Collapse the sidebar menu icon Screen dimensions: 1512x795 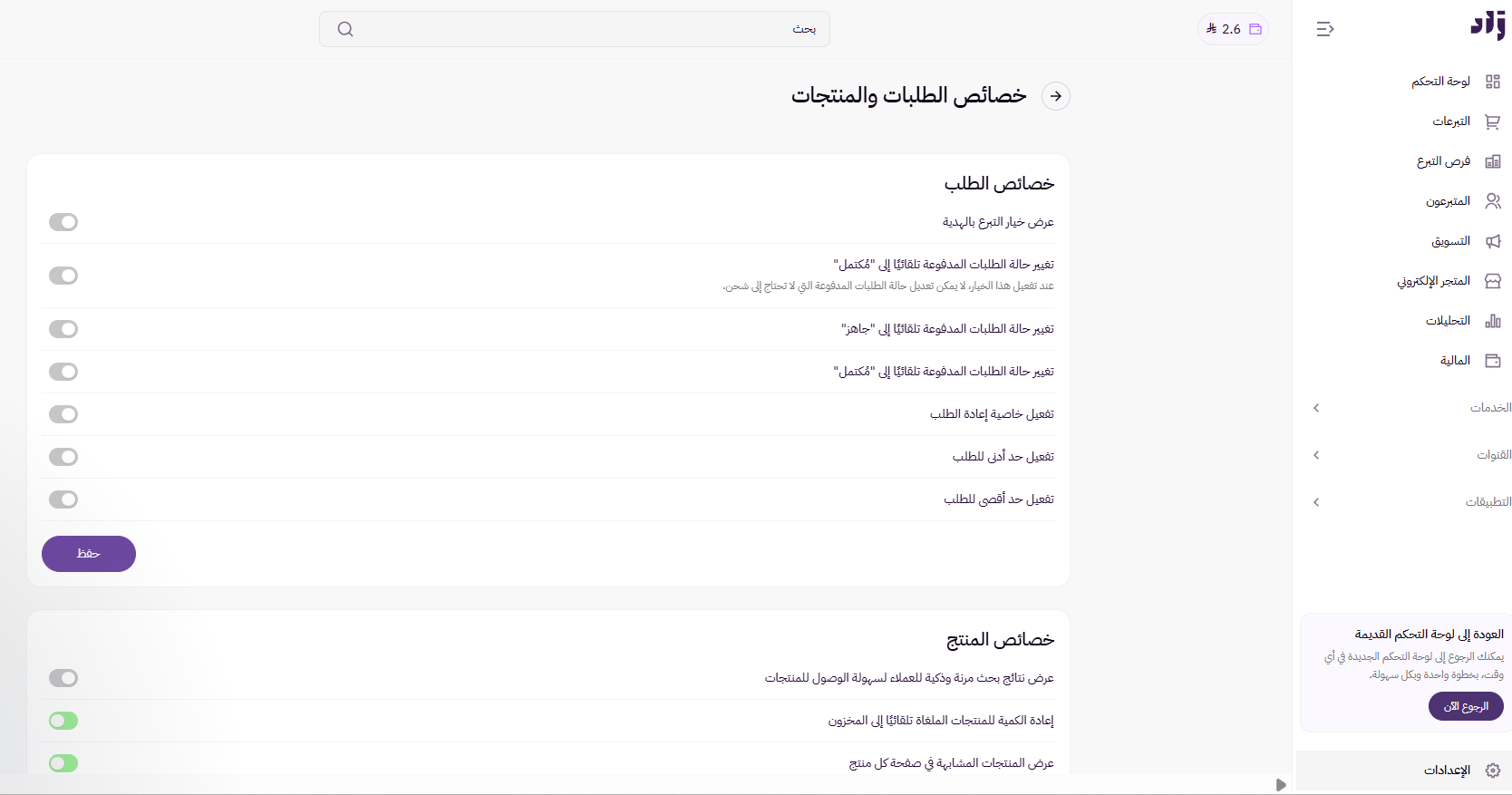1325,29
